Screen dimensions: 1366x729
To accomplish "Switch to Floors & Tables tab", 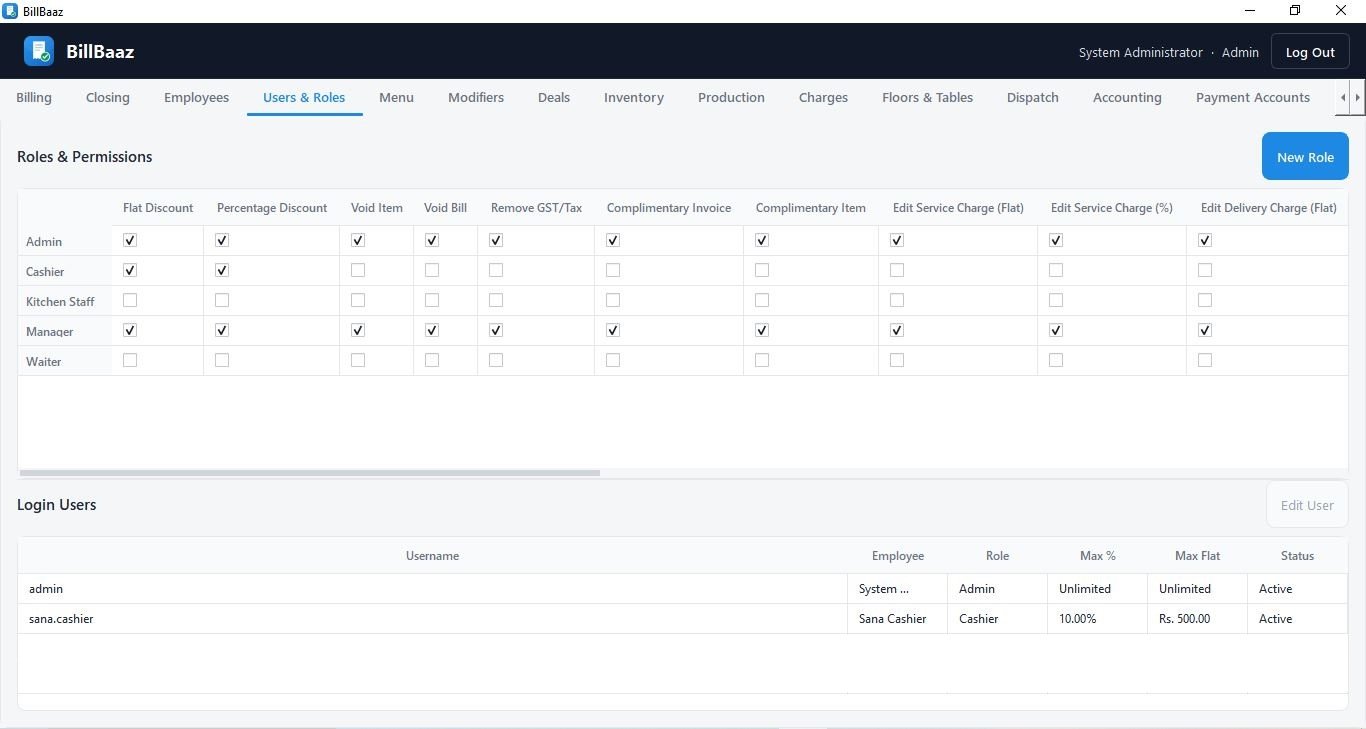I will click(x=927, y=97).
